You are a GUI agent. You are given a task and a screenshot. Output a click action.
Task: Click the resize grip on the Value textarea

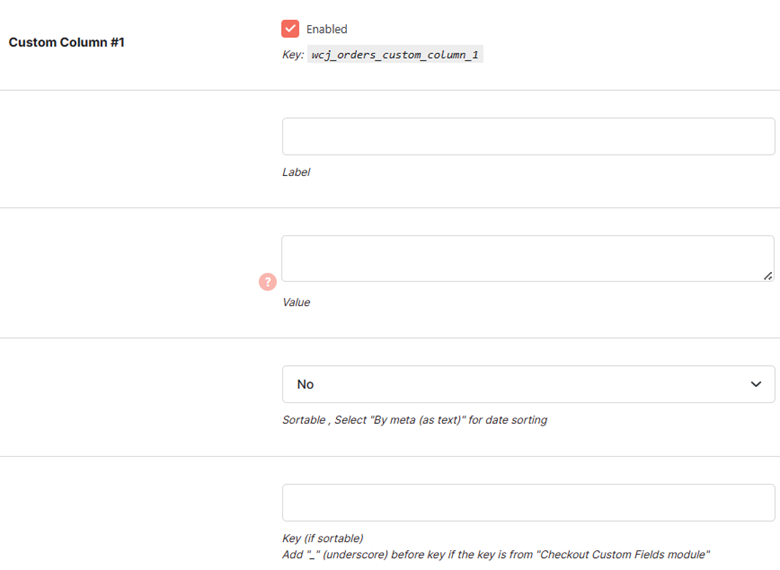[x=768, y=276]
